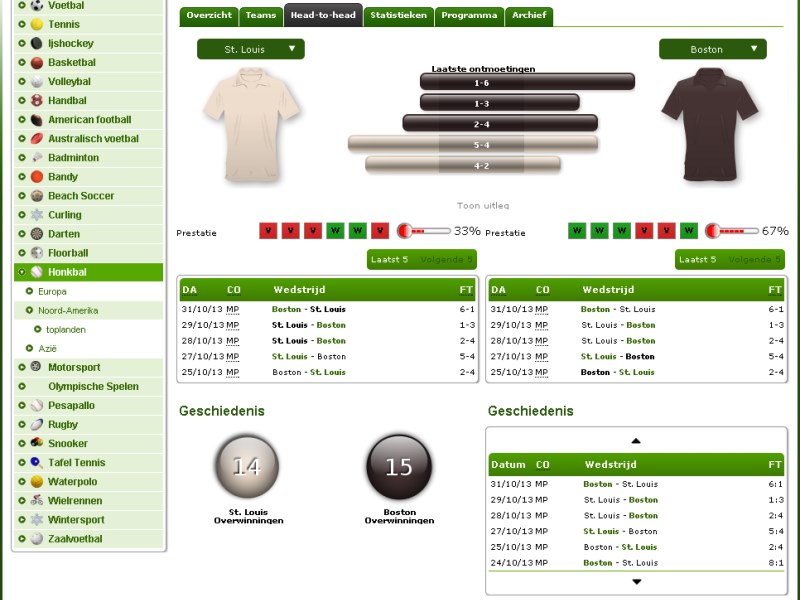Viewport: 800px width, 600px height.
Task: Open the 24/10/13 Boston - St. Louis match
Action: pyautogui.click(x=620, y=563)
